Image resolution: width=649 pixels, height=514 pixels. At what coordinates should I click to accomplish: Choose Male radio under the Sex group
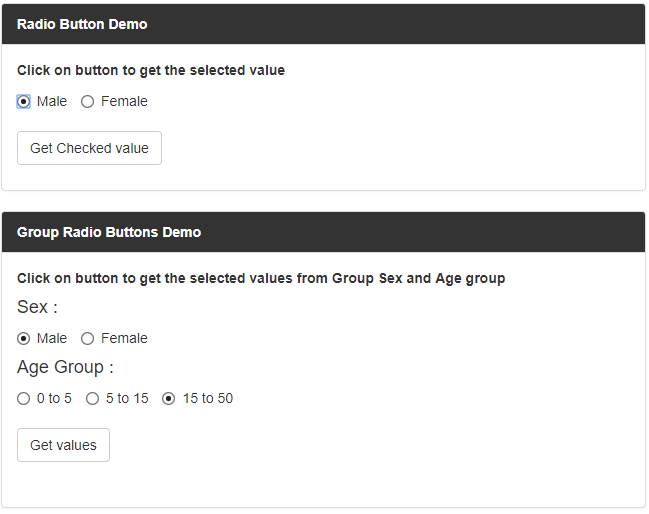24,338
